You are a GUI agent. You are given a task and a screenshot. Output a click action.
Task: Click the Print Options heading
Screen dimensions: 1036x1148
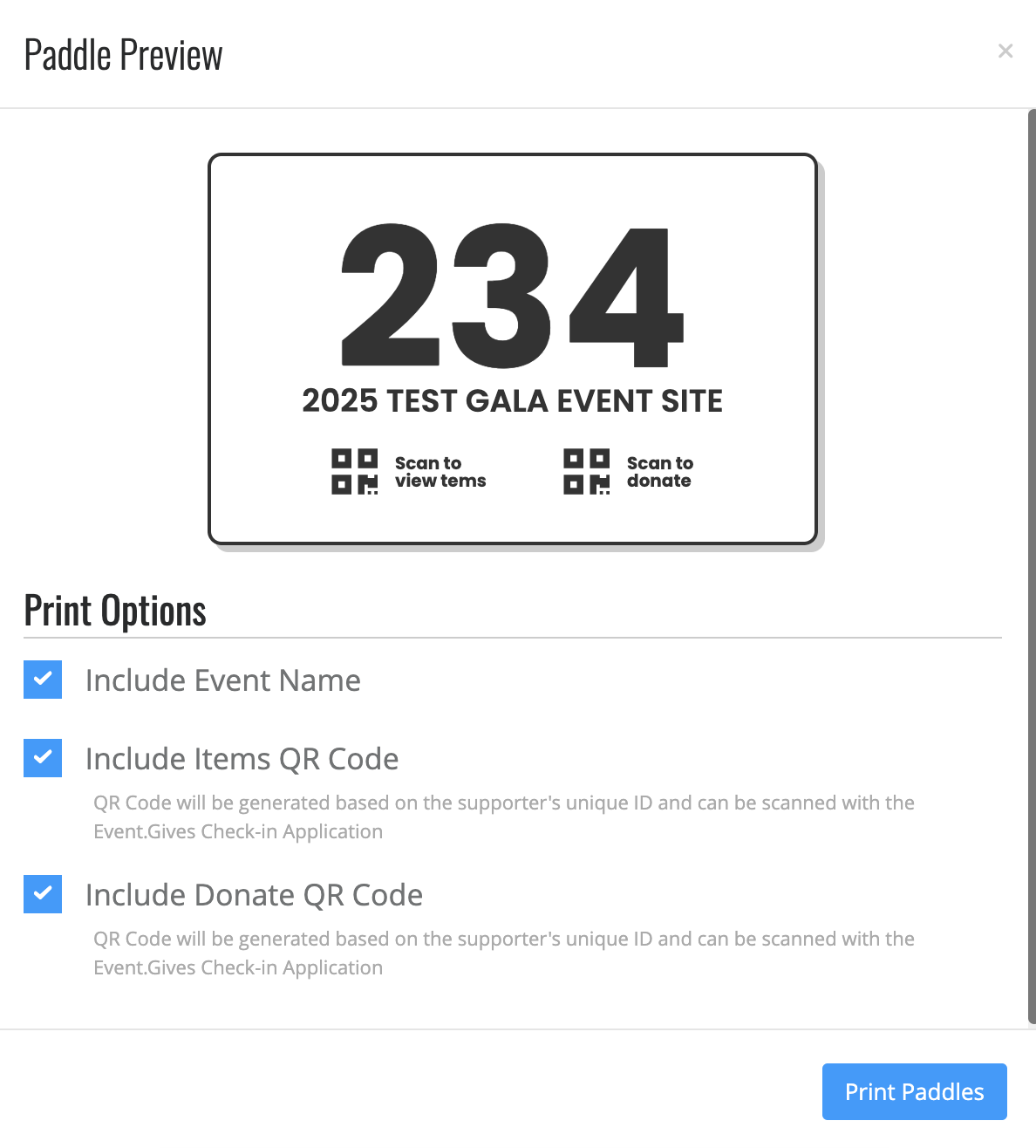[x=115, y=611]
